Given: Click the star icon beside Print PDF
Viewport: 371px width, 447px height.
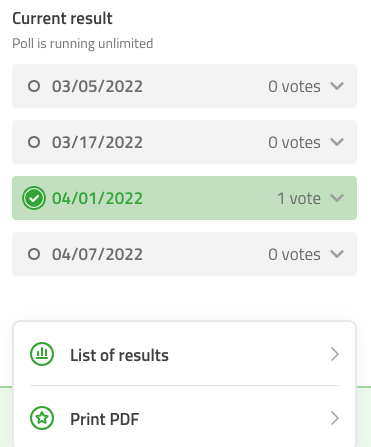Looking at the screenshot, I should click(x=42, y=418).
